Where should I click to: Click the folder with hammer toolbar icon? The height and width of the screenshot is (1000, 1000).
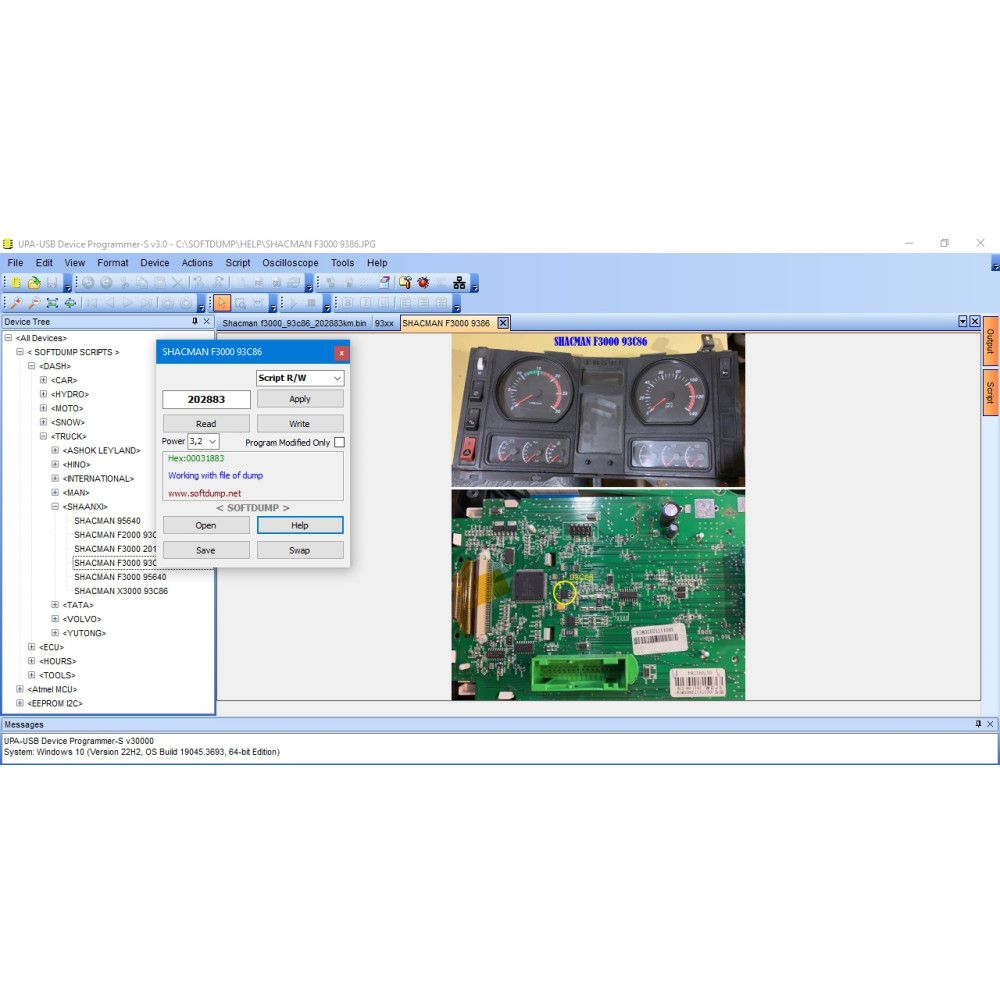click(405, 283)
